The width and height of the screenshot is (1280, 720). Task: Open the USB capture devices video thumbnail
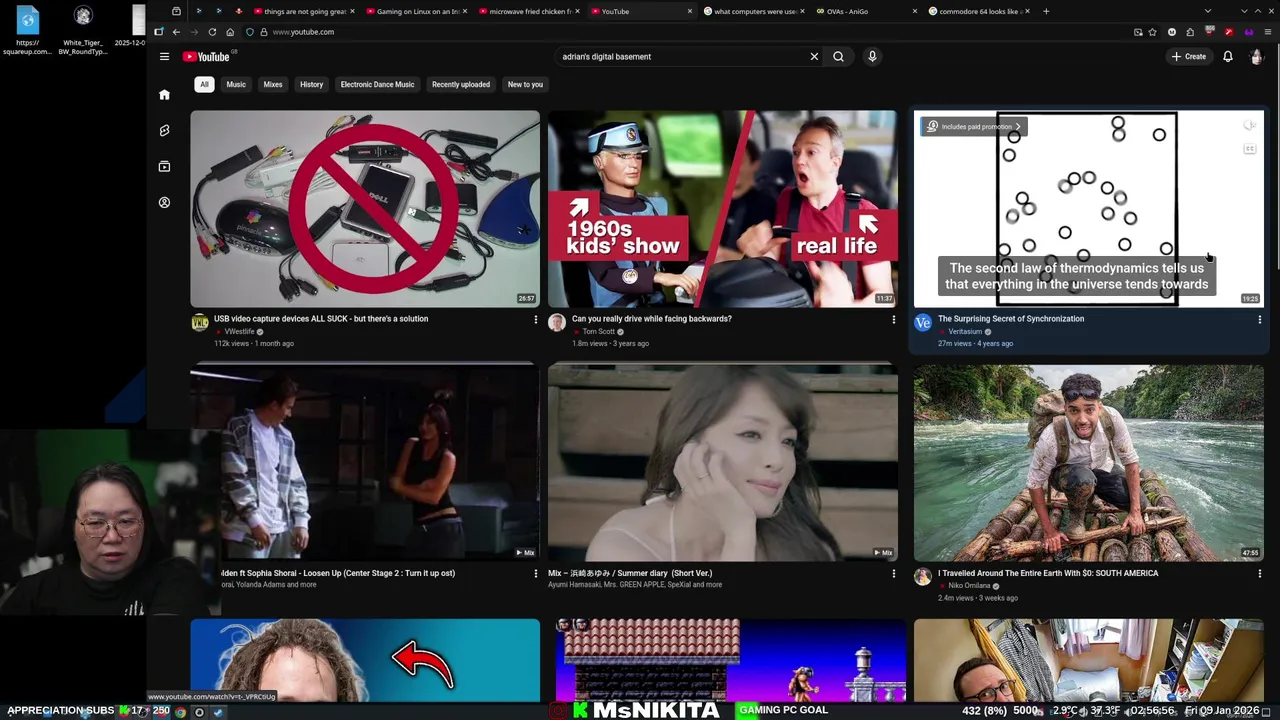click(x=365, y=208)
